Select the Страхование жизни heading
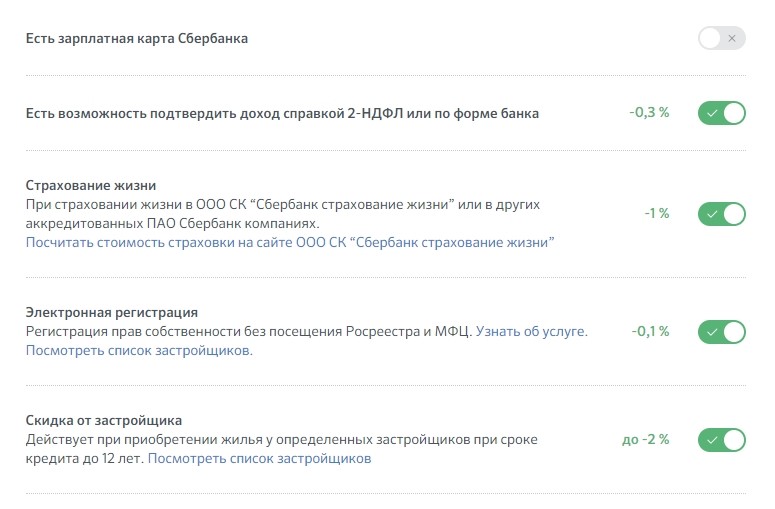This screenshot has width=775, height=509. point(91,185)
